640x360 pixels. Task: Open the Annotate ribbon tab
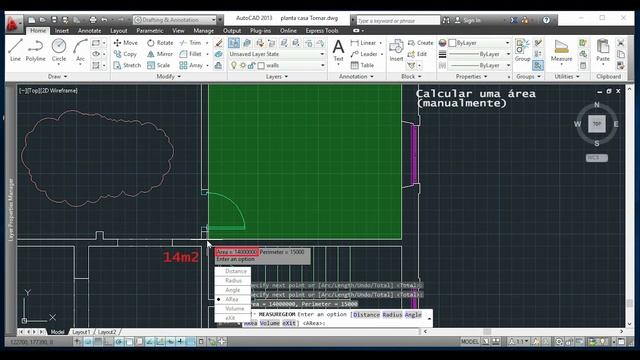89,31
